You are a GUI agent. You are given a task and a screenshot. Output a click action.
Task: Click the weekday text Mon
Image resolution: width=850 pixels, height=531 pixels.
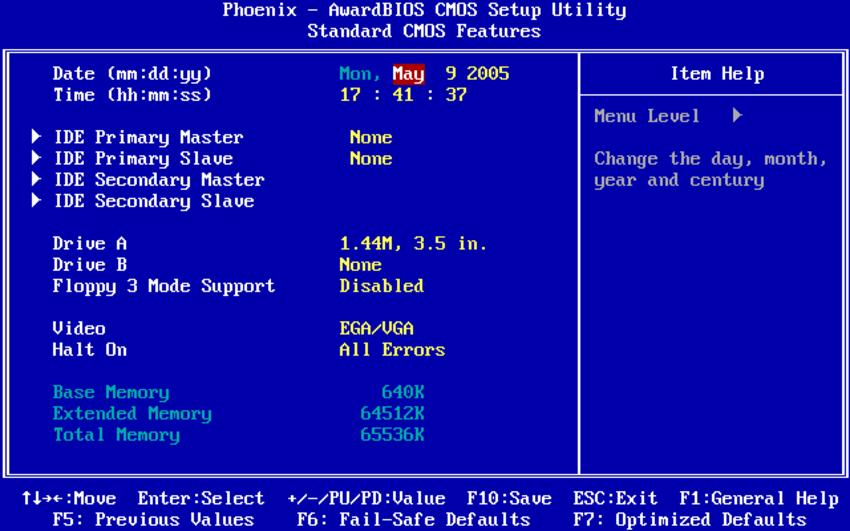pos(359,74)
